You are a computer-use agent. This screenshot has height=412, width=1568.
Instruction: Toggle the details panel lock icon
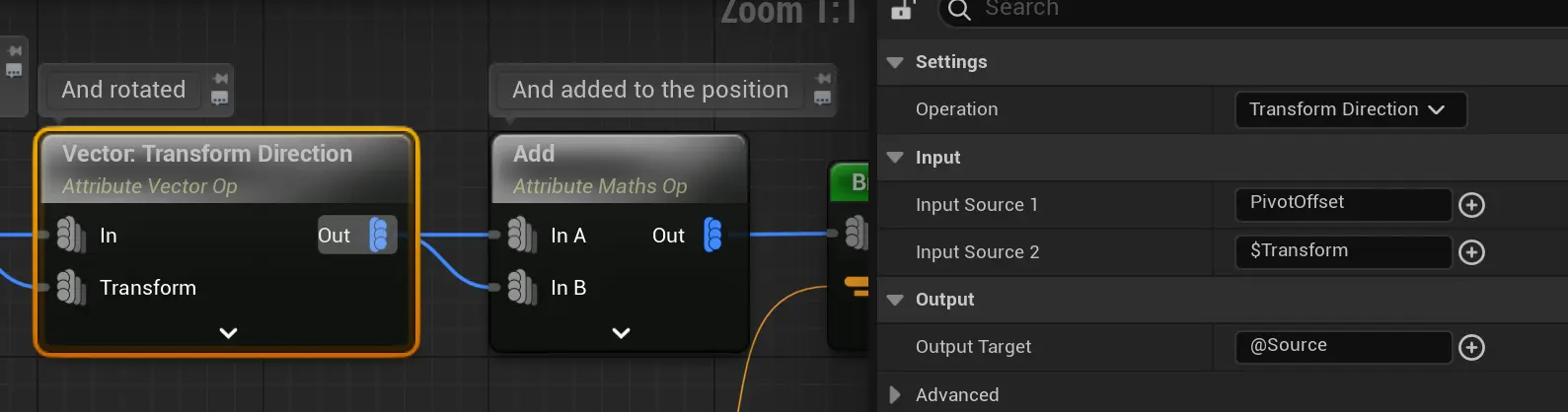click(x=902, y=10)
